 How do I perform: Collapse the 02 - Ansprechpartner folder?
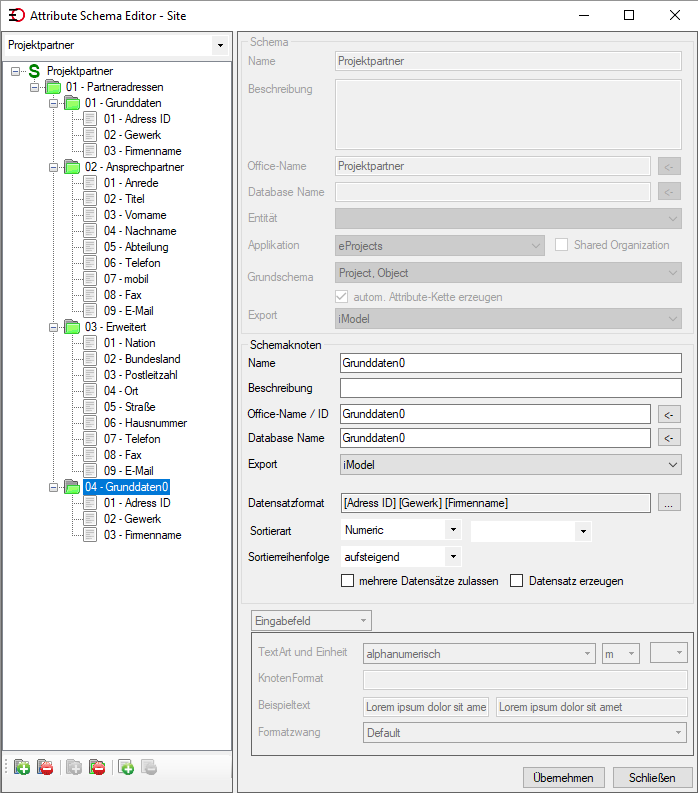point(53,167)
